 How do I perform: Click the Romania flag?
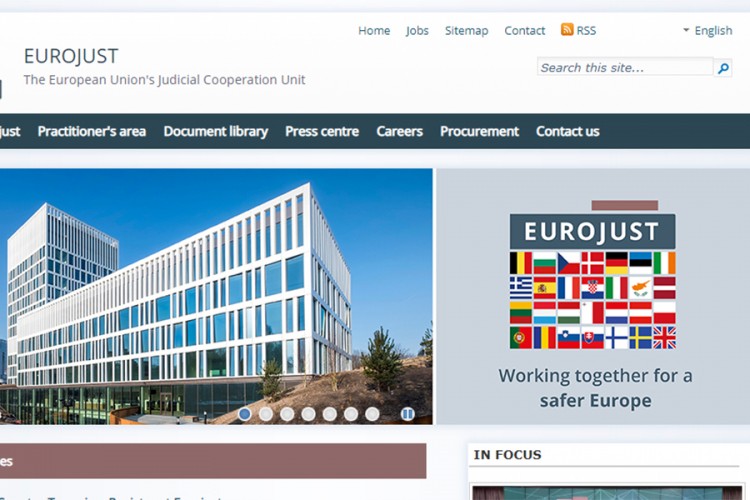point(545,338)
